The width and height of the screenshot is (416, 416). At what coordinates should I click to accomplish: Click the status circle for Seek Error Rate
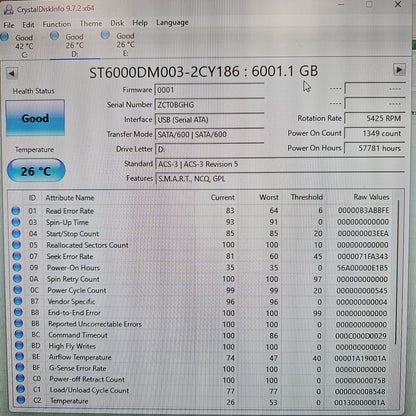[x=17, y=256]
